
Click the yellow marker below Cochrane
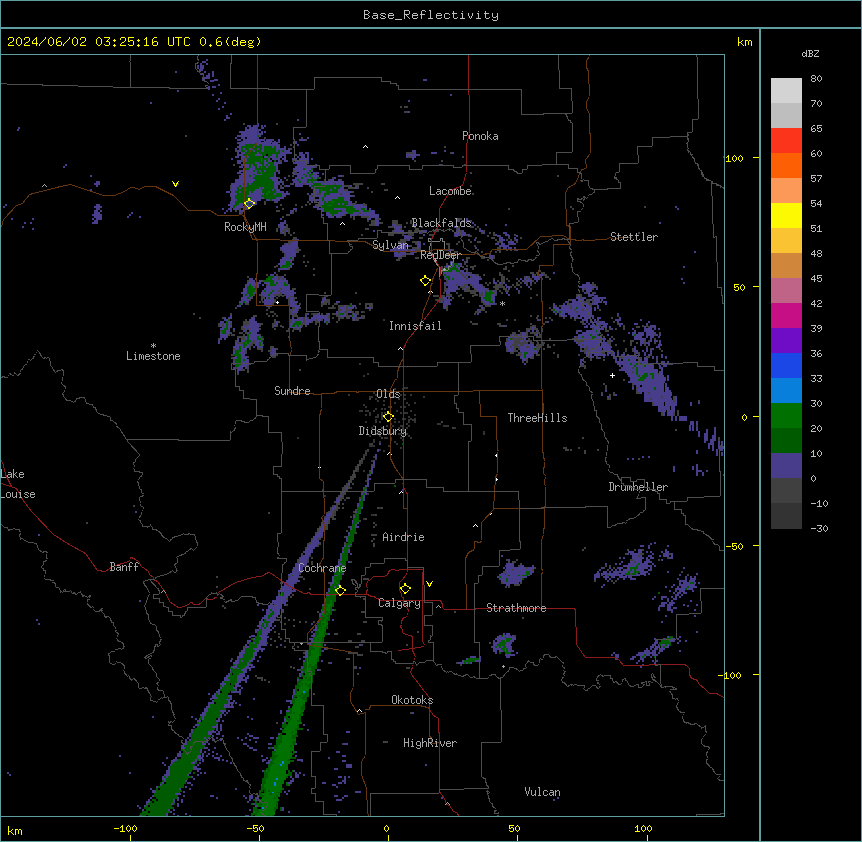click(340, 590)
